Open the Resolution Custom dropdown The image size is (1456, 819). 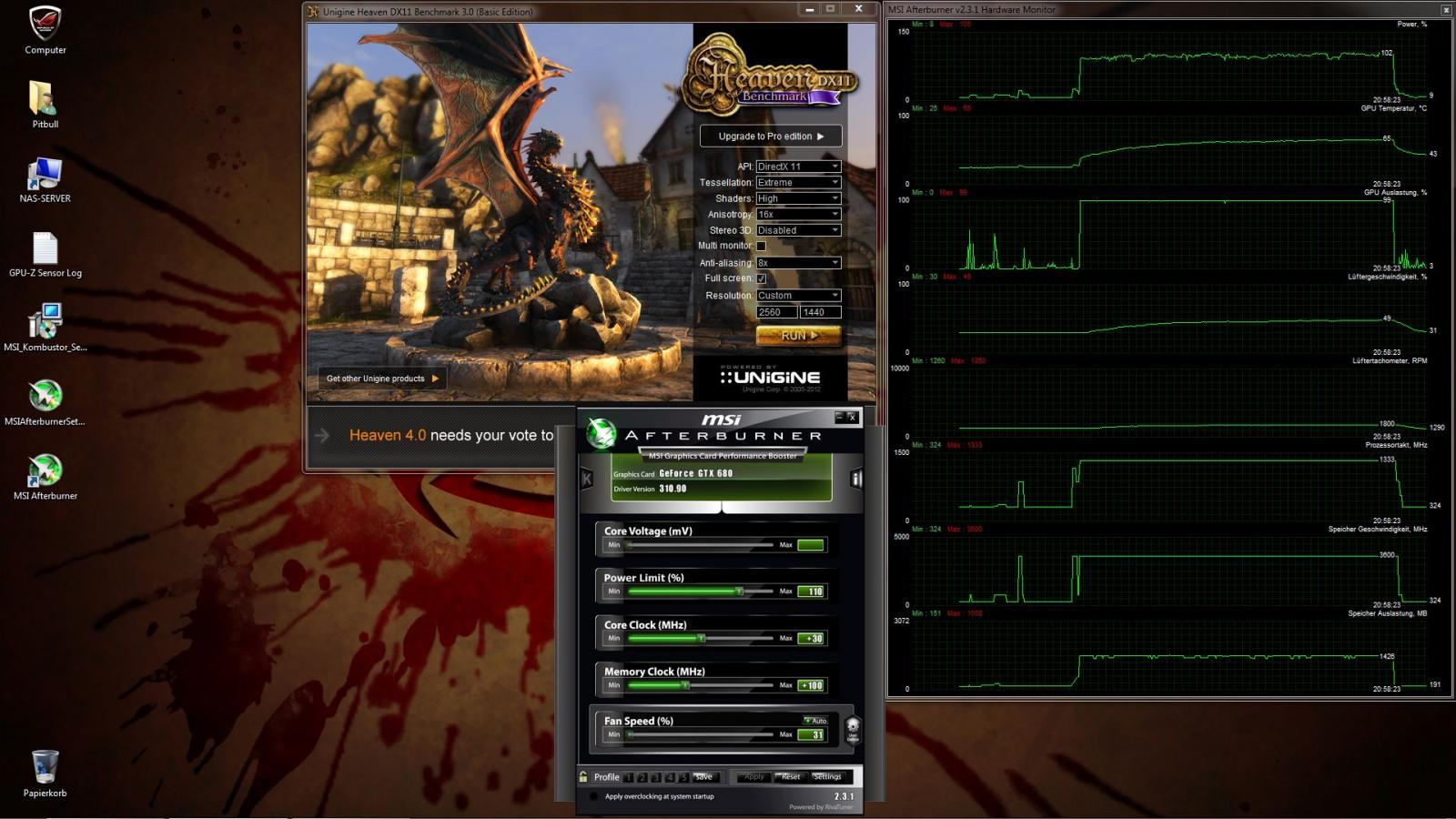[x=798, y=295]
